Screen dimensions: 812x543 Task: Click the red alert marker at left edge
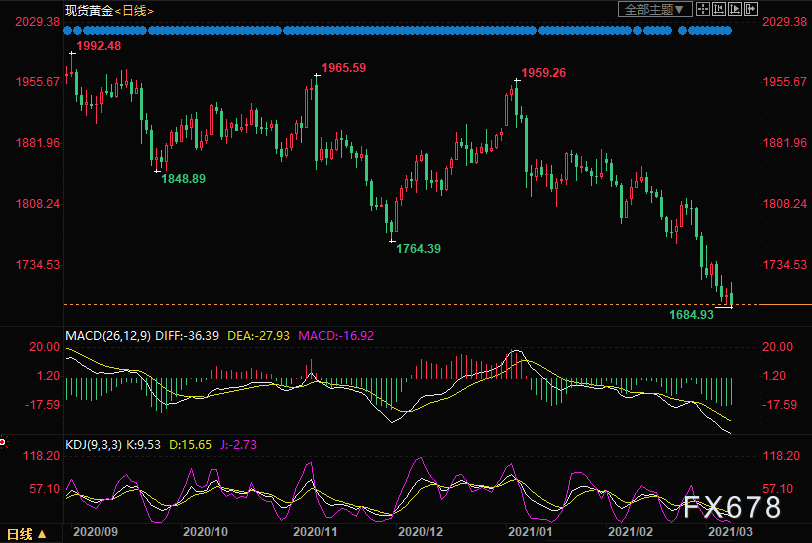pos(3,442)
